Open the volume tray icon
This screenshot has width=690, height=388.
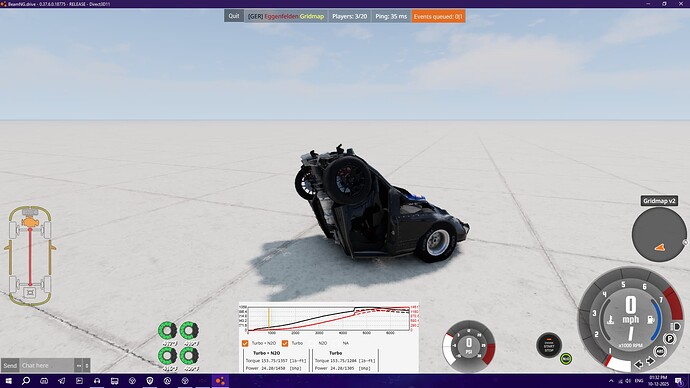628,381
